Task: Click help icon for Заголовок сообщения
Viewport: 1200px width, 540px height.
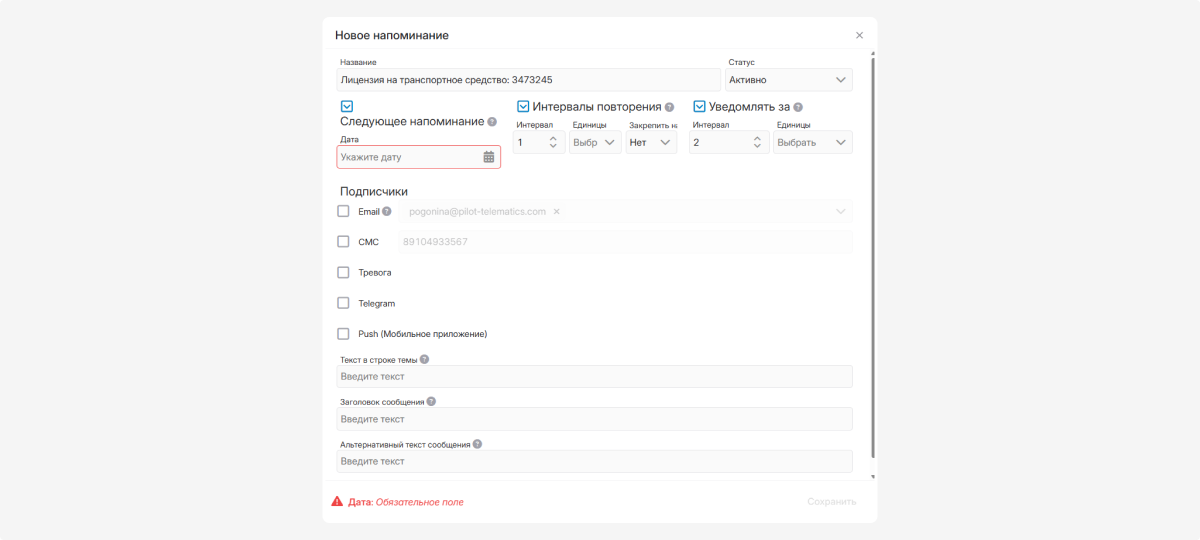Action: coord(431,402)
